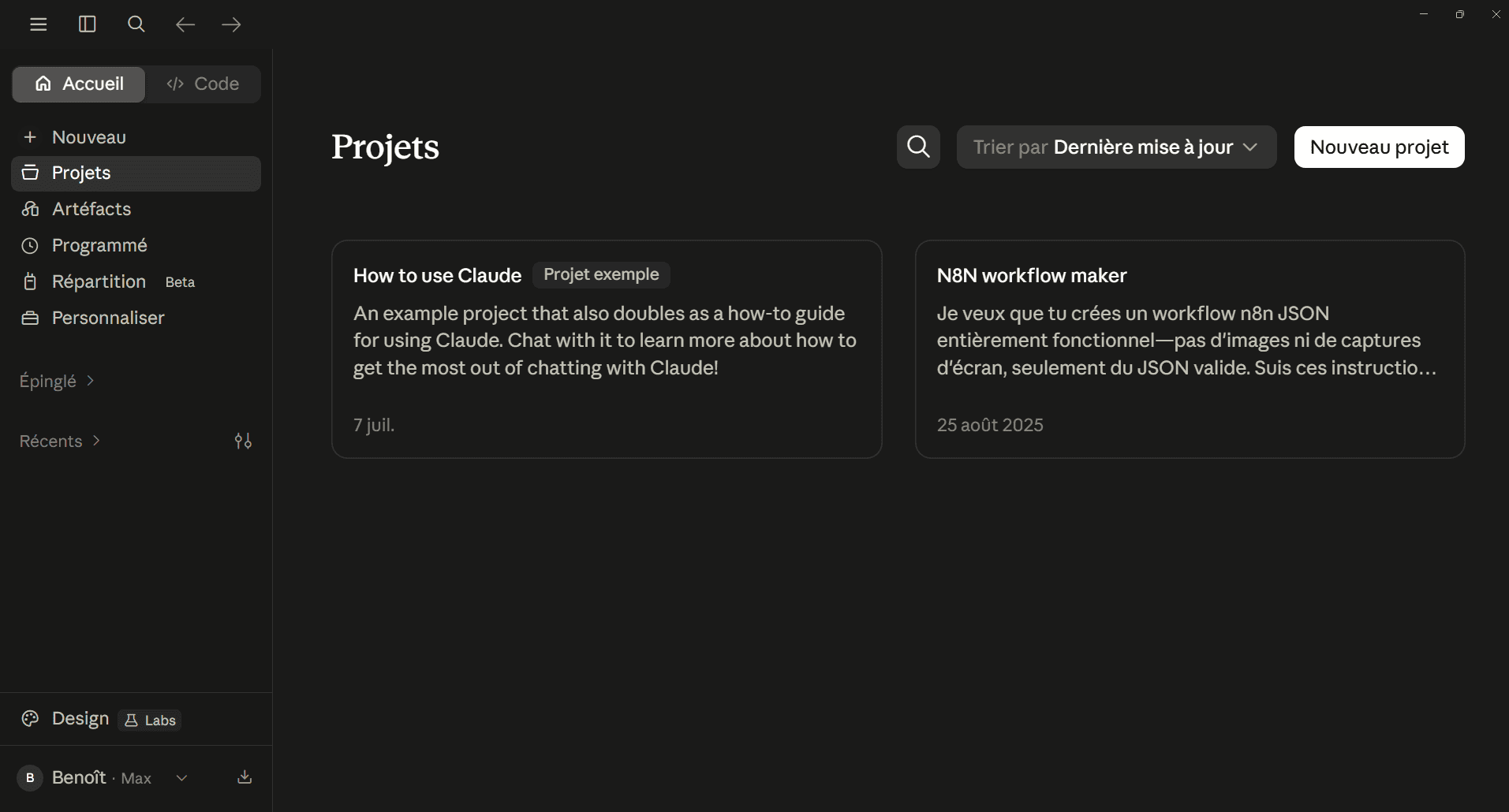Click the clock icon beside Programmé
Screen dimensions: 1509x812
click(30, 245)
